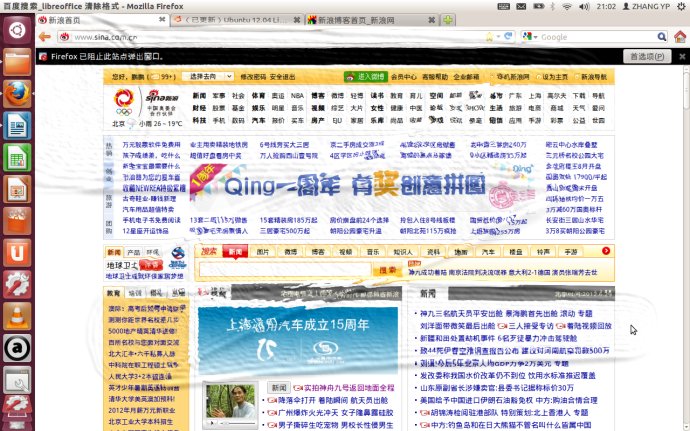Open the search engine selector dropdown
The width and height of the screenshot is (690, 431).
[x=530, y=37]
